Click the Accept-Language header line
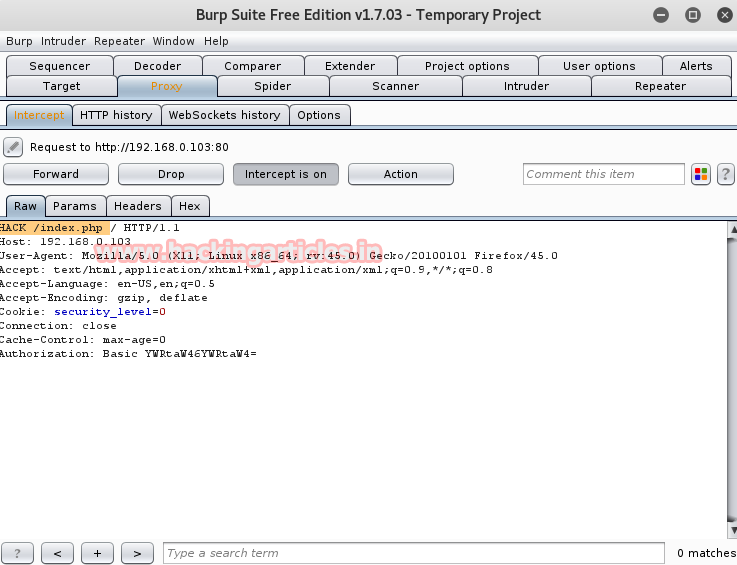Viewport: 737px width, 565px height. point(107,284)
